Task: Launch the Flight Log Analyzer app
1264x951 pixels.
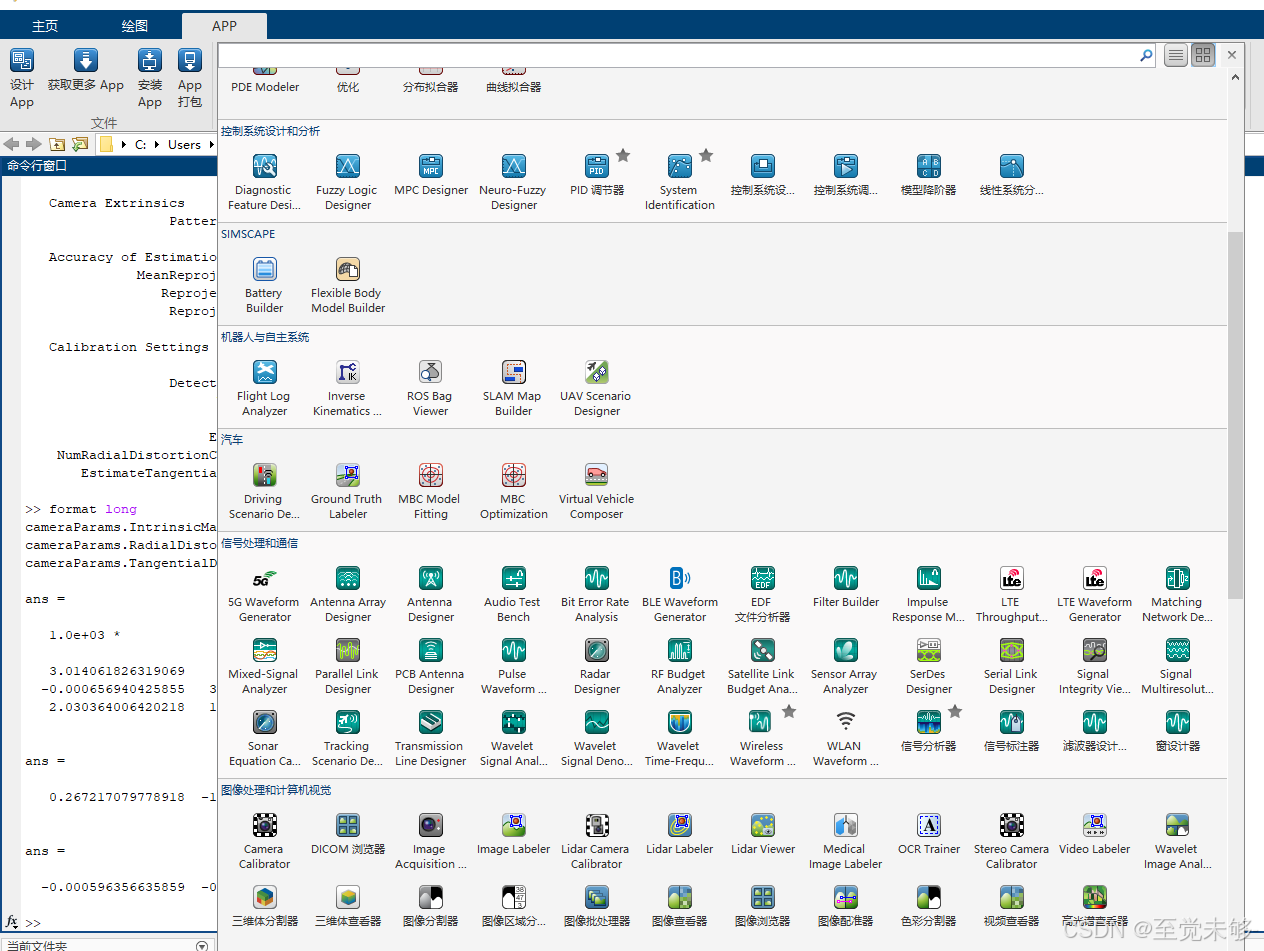Action: (264, 388)
